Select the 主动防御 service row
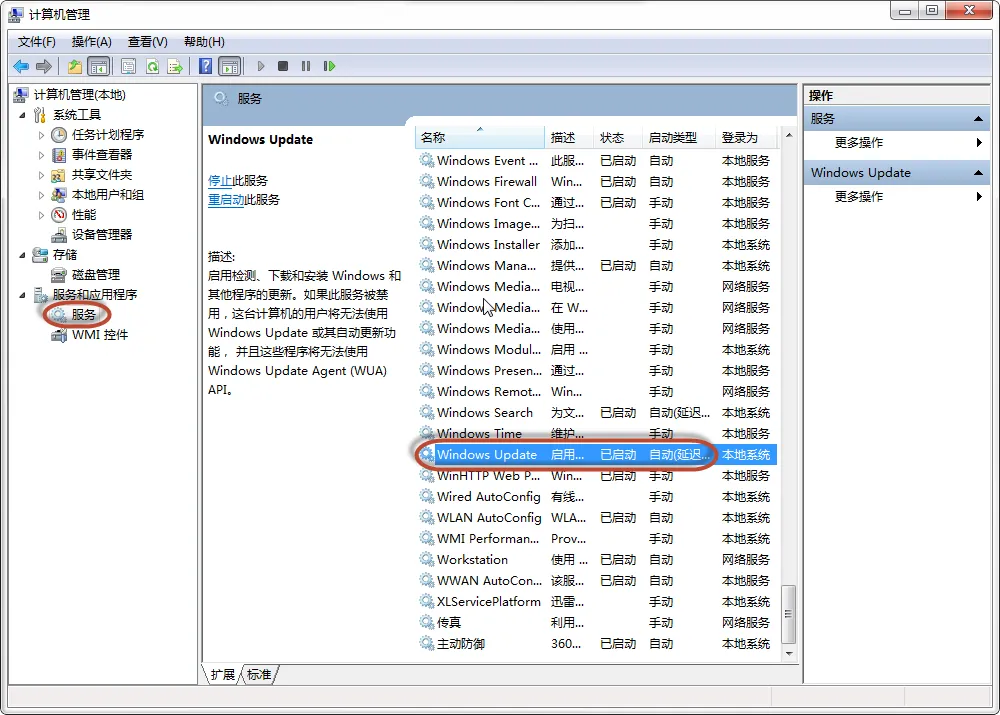Viewport: 1000px width, 715px height. pyautogui.click(x=597, y=644)
